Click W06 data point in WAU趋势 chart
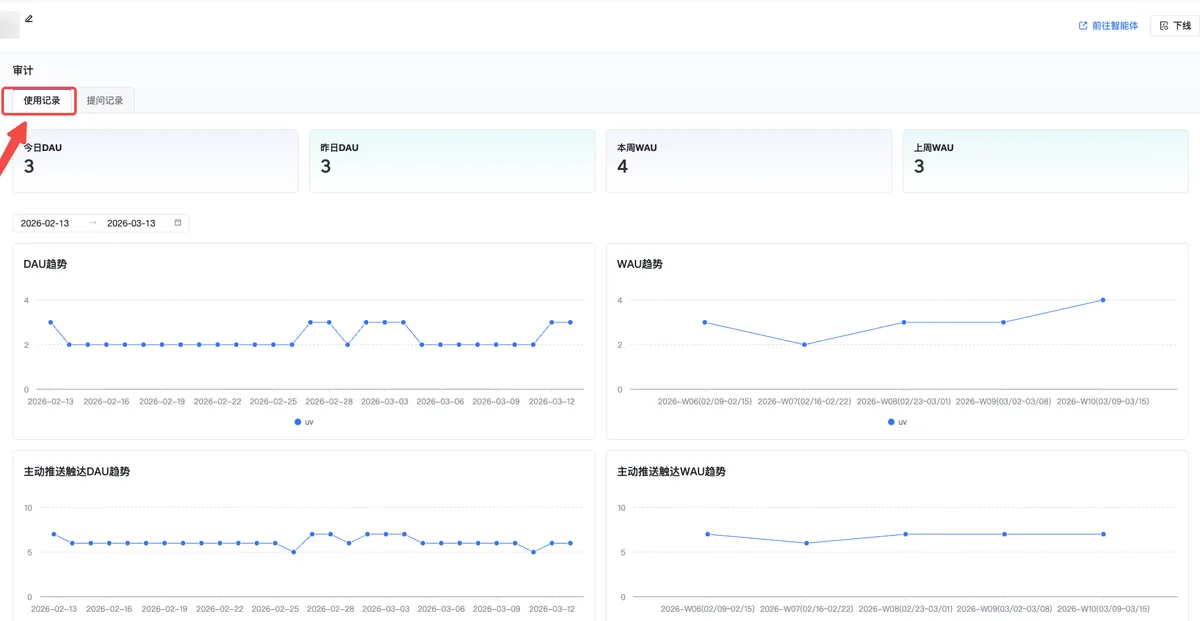 pyautogui.click(x=705, y=322)
